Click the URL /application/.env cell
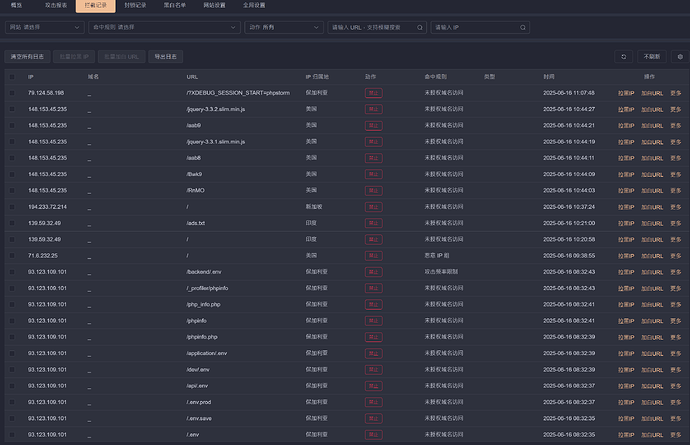Screen dimensions: 690x445 point(206,353)
